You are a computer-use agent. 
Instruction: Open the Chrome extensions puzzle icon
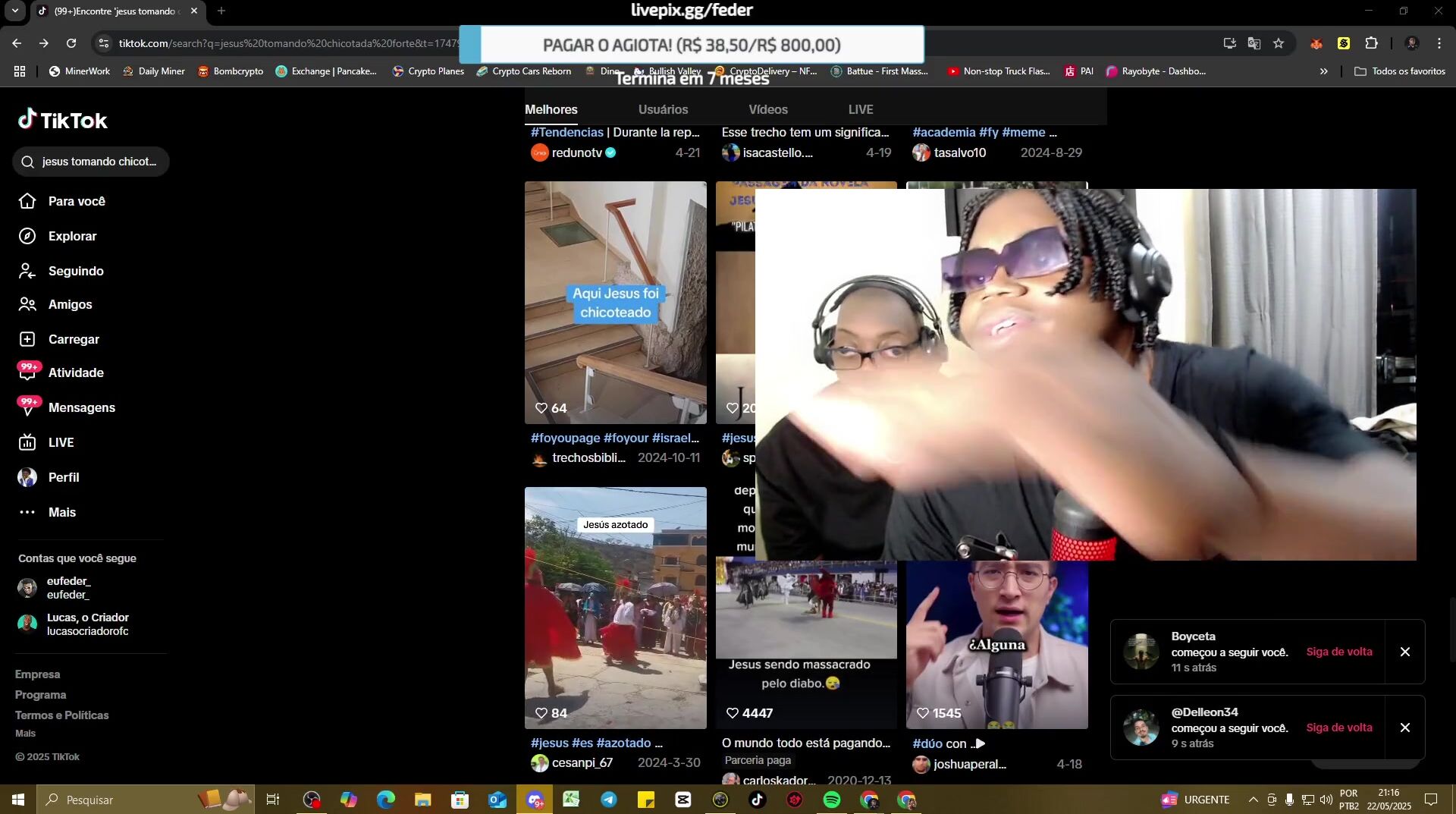click(1371, 43)
